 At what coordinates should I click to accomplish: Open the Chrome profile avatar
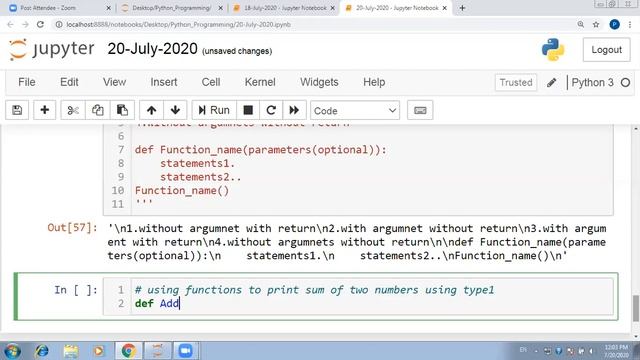point(614,24)
